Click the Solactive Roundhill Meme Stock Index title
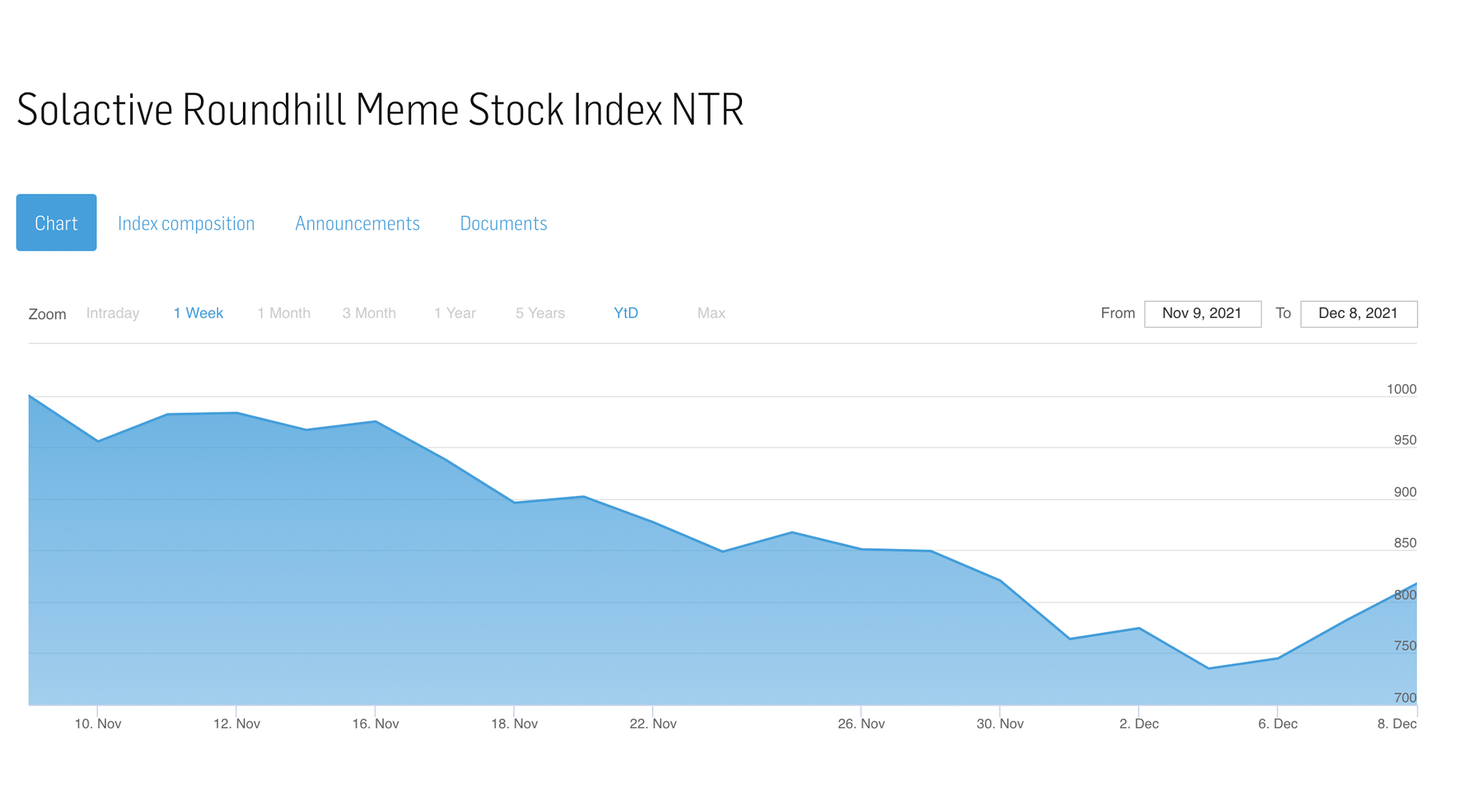This screenshot has height=812, width=1464. 380,110
